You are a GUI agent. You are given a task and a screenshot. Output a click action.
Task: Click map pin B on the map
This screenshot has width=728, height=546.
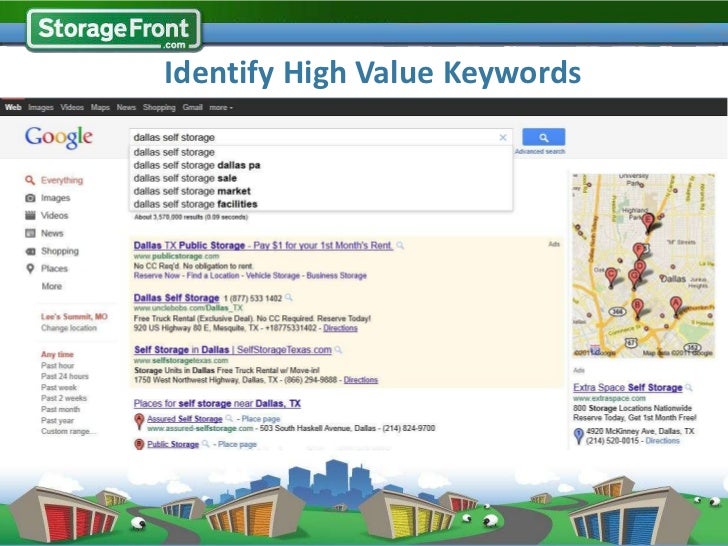point(637,308)
